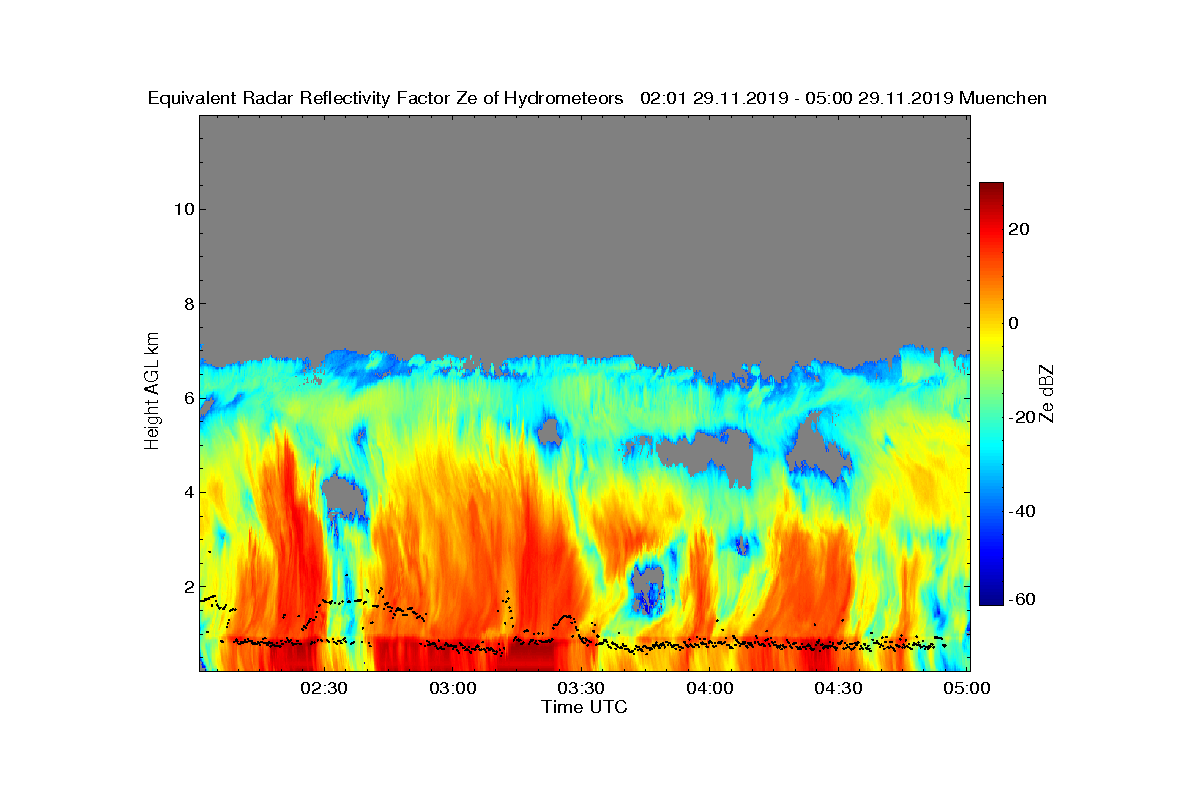Viewport: 1200px width, 800px height.
Task: Click the date range '02:01 29.11.2019 - 05:00 29.11.2019 Muenchen'
Action: tap(843, 98)
